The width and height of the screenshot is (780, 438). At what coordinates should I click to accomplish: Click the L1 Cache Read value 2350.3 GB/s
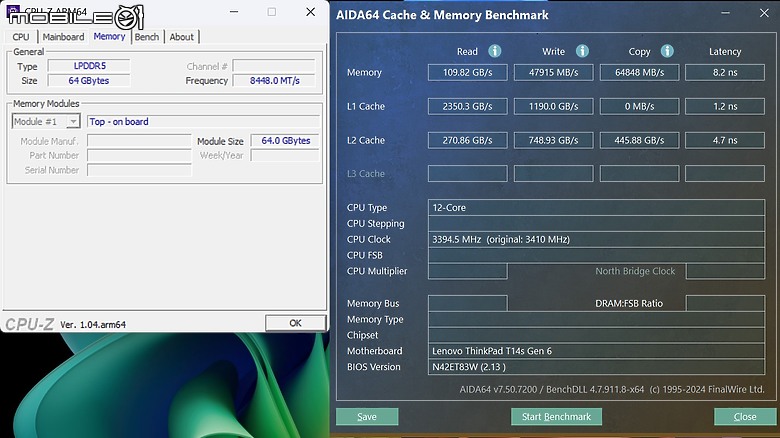coord(468,106)
